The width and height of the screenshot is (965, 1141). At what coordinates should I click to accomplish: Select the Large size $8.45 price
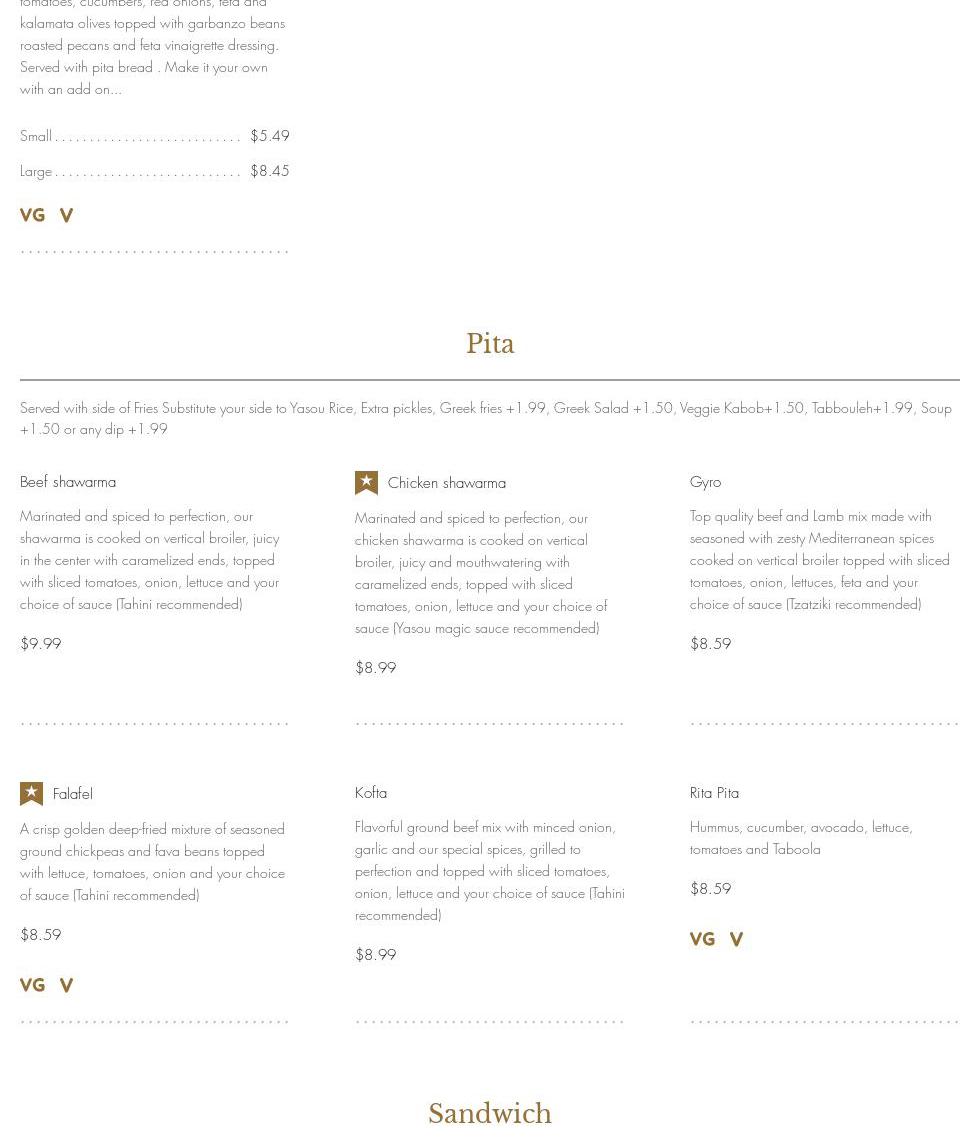click(269, 171)
